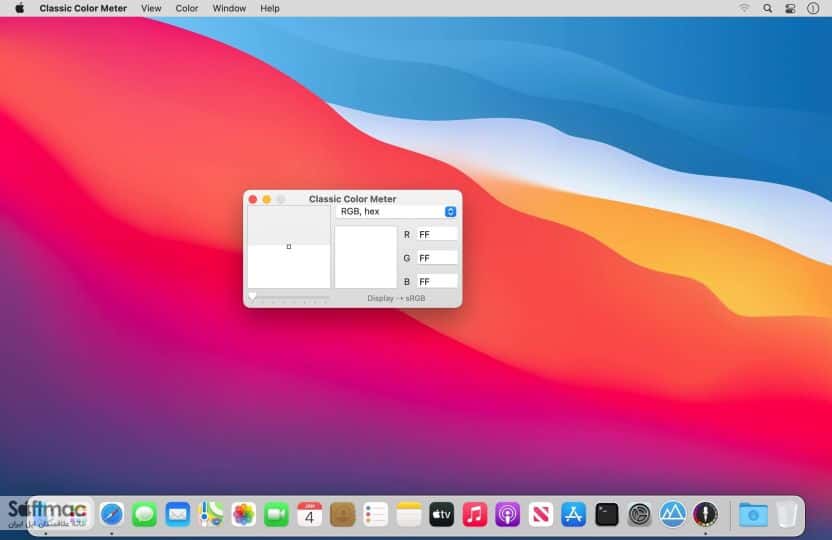832x540 pixels.
Task: Open the App Store in the Dock
Action: pyautogui.click(x=574, y=514)
